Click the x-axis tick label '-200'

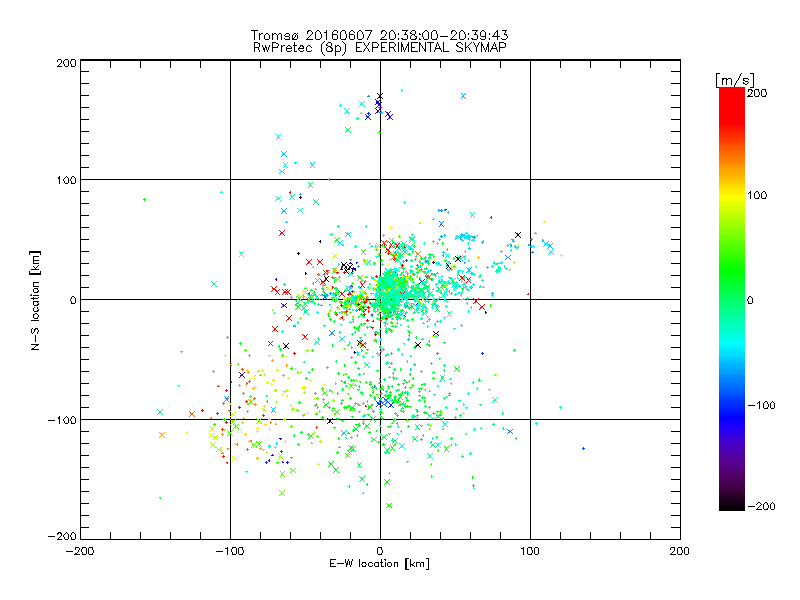[x=80, y=551]
